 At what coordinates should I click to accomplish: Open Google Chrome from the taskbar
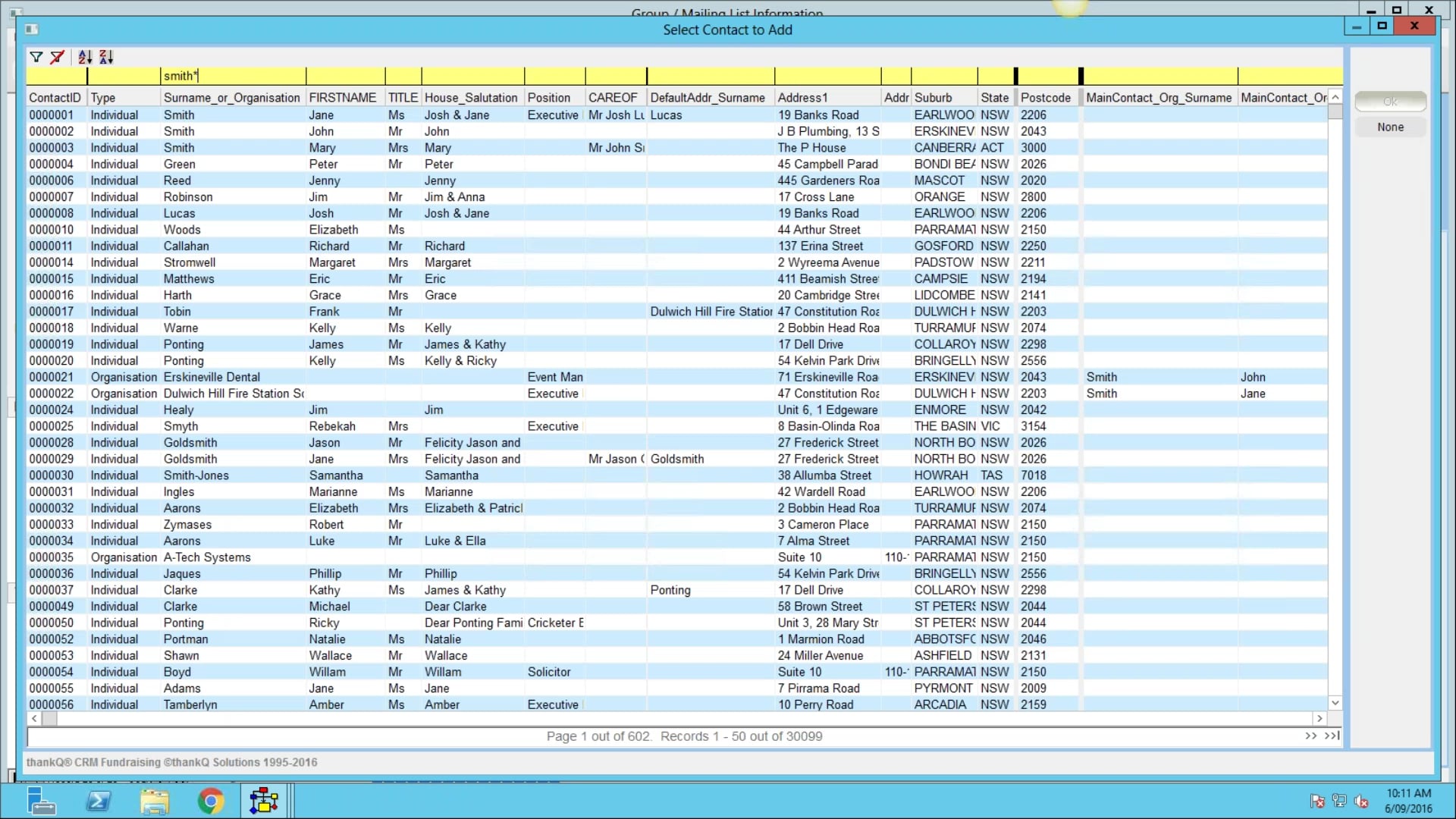click(211, 801)
